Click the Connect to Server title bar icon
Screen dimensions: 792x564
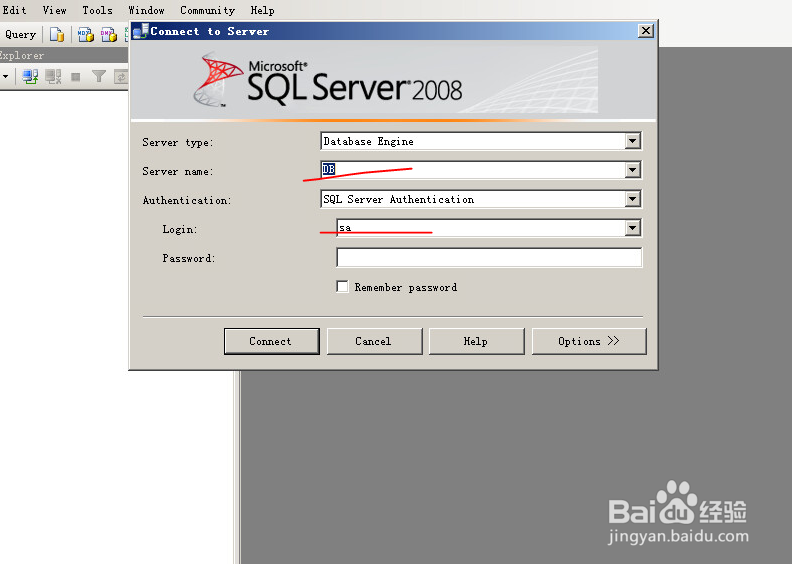click(140, 31)
